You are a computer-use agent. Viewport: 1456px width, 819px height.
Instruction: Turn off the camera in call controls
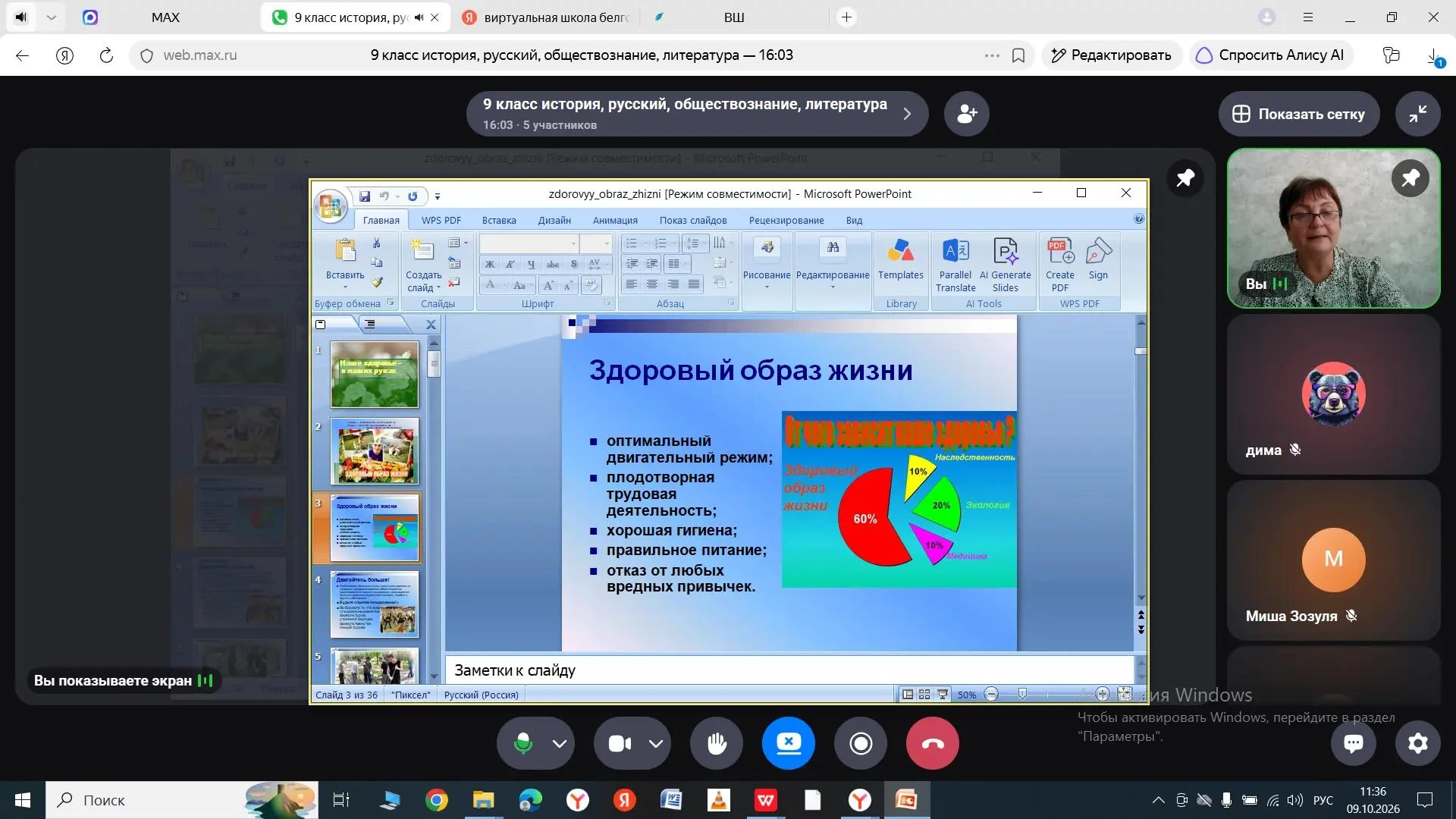[620, 743]
